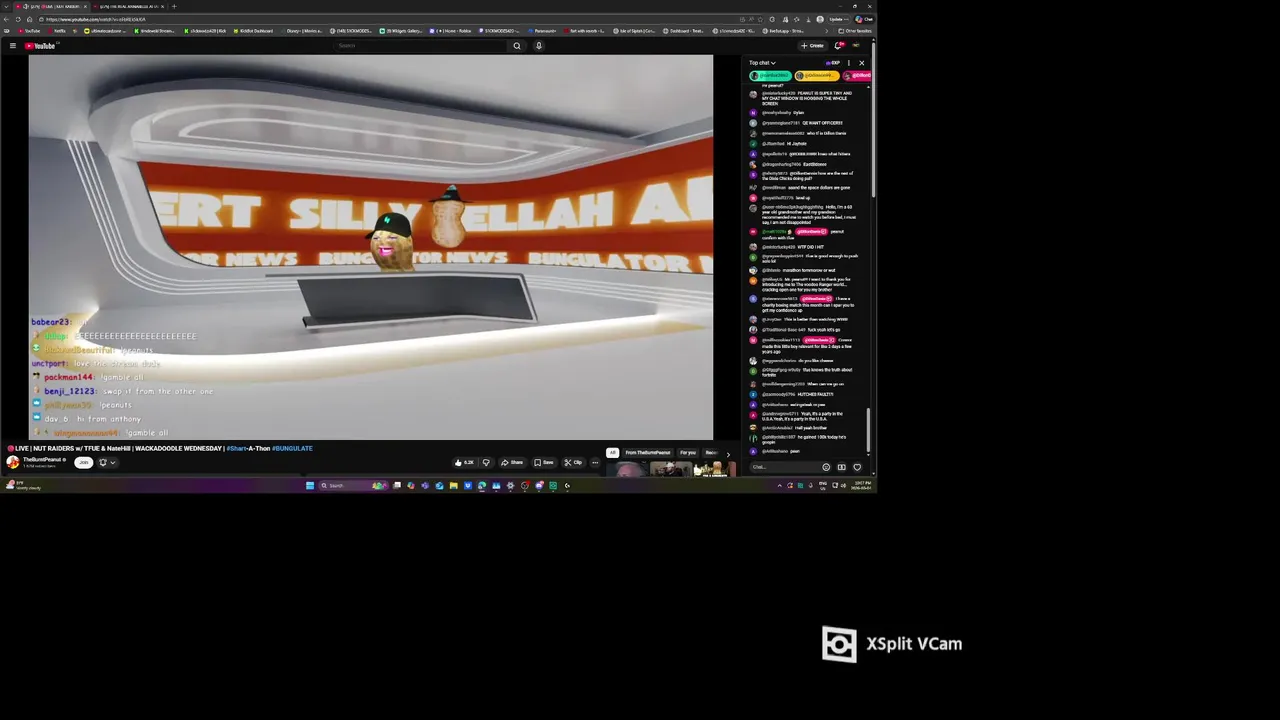This screenshot has height=720, width=1280.
Task: Switch to the second browser tab
Action: tap(130, 6)
